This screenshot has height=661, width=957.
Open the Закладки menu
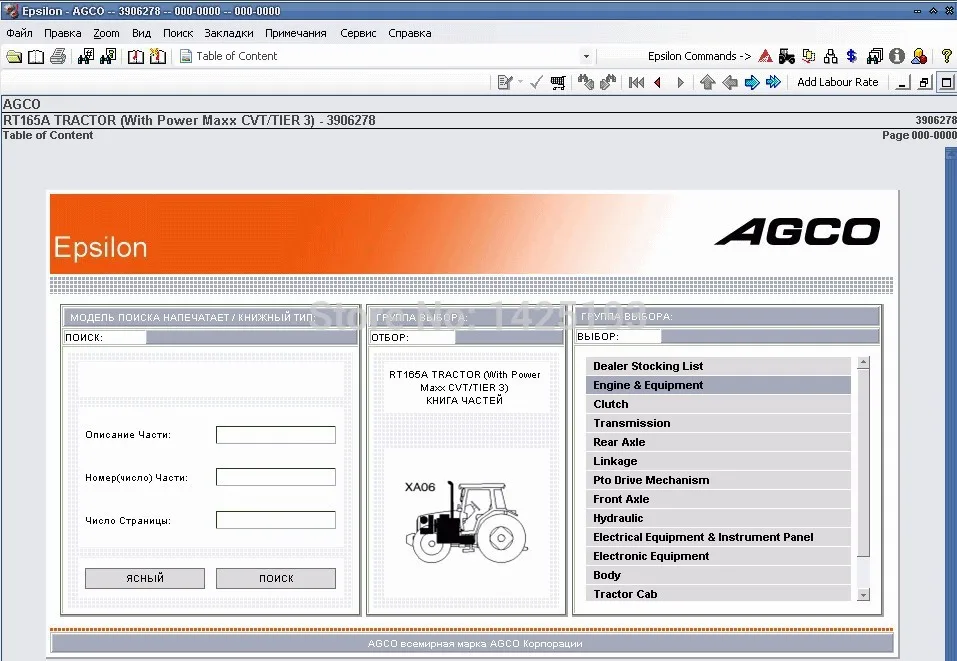point(228,32)
